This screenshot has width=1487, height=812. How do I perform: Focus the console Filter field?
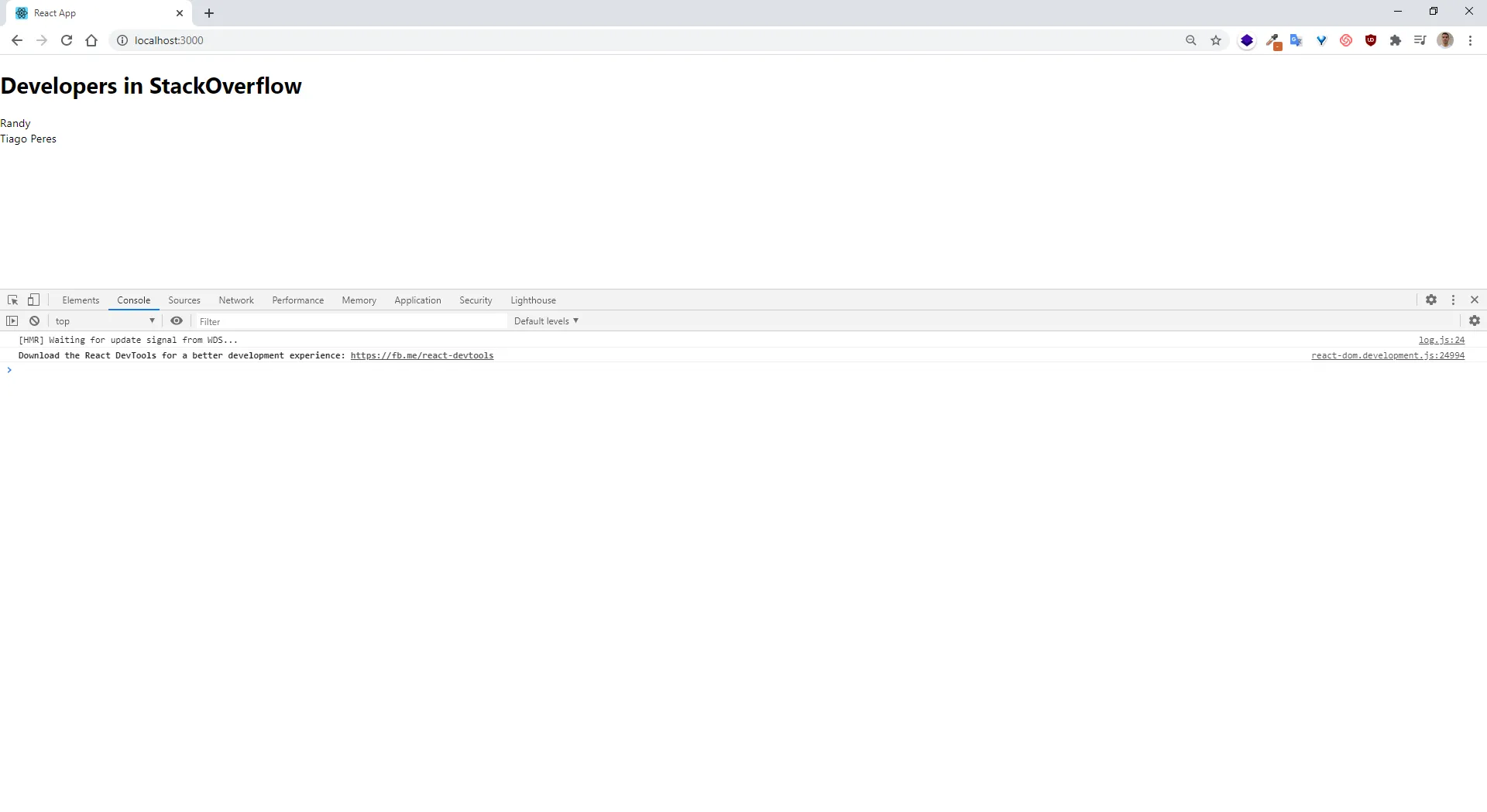(350, 321)
